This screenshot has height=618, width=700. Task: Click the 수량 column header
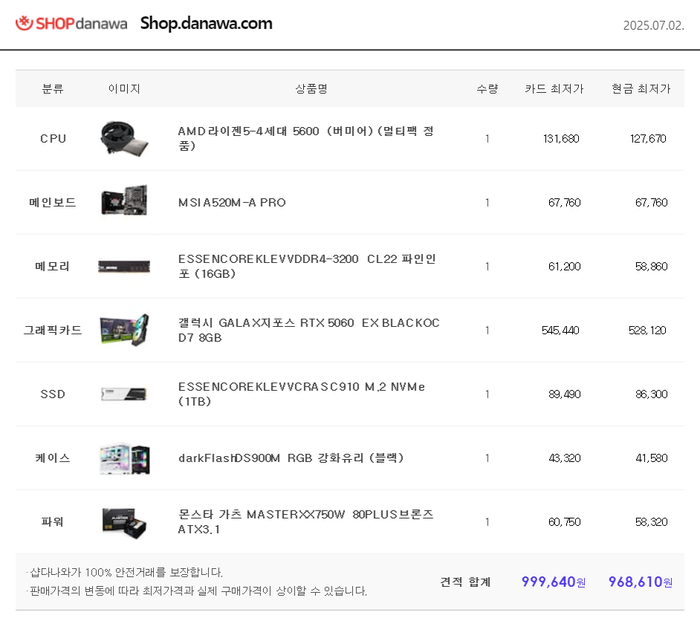(x=487, y=88)
